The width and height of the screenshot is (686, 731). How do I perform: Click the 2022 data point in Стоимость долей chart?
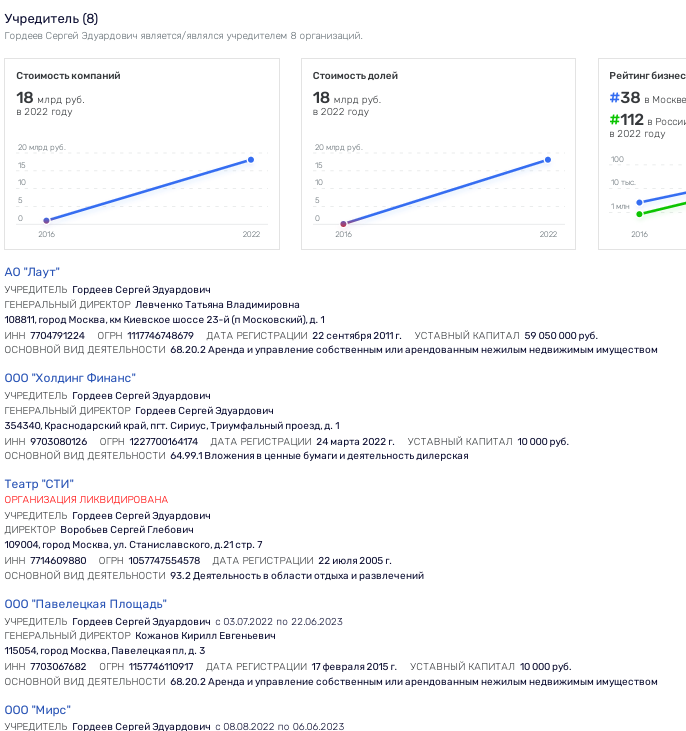(x=548, y=160)
